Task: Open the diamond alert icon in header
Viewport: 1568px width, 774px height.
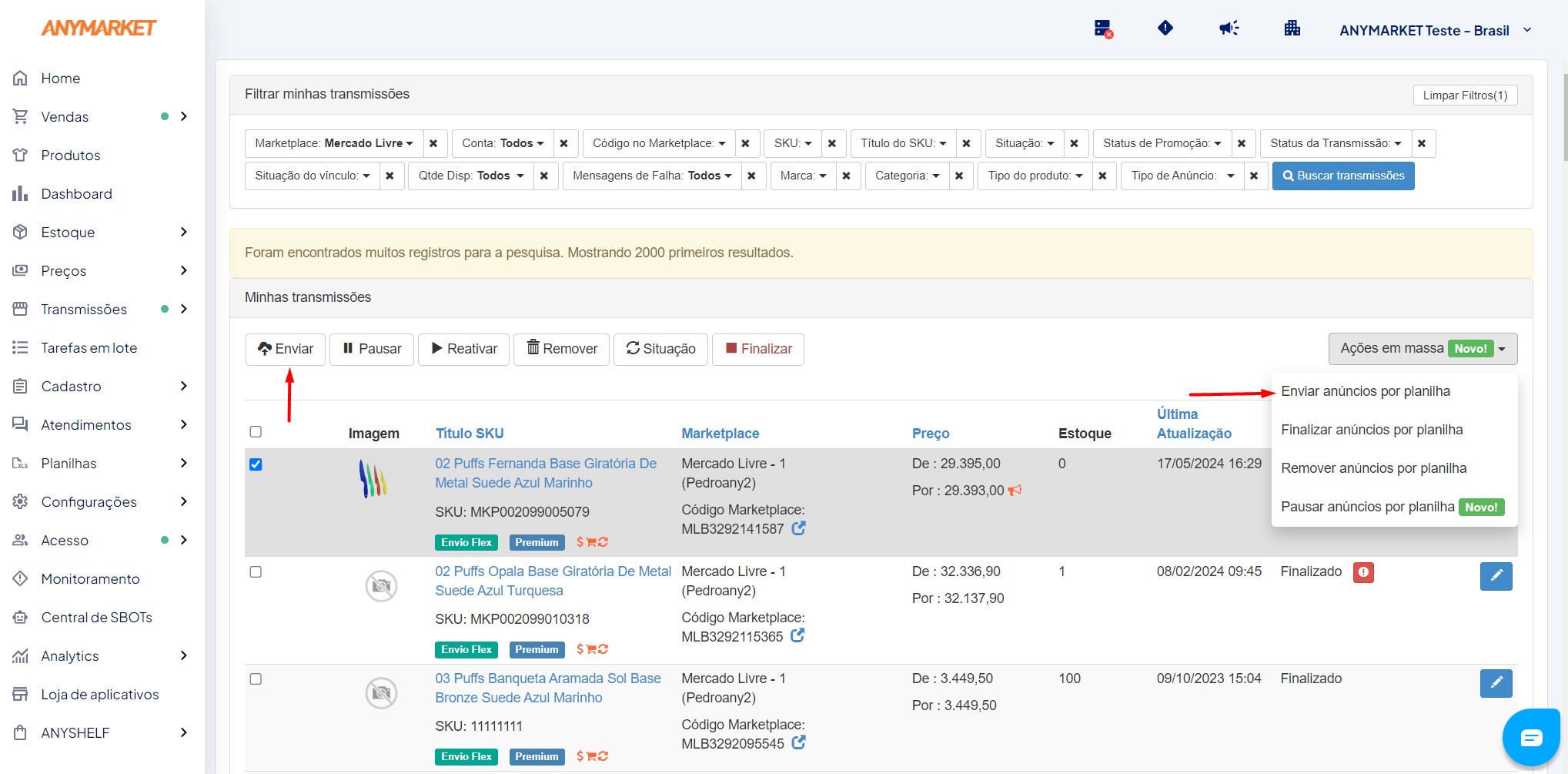Action: tap(1165, 28)
